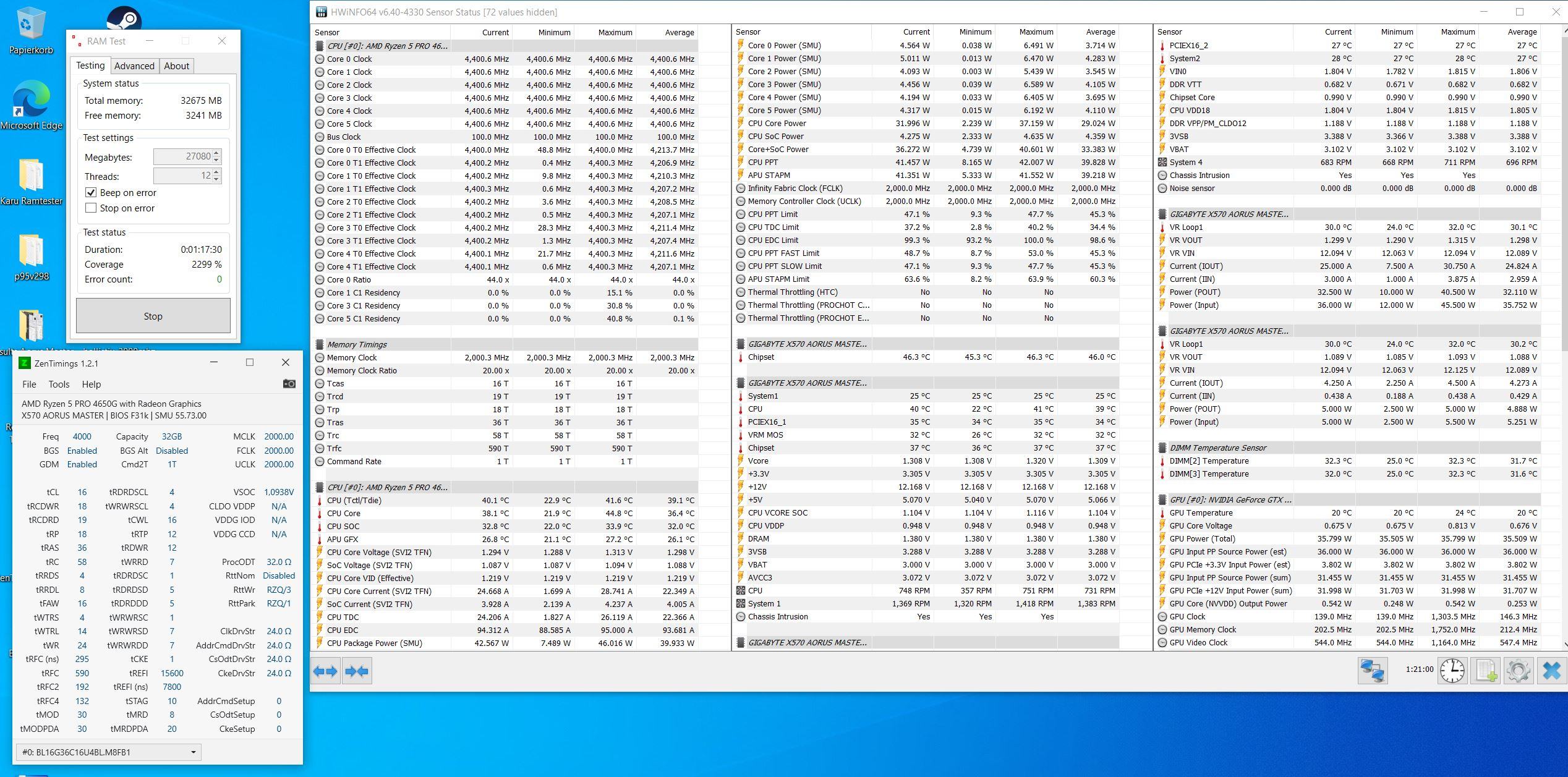Enable Stop on error checkbox

(x=91, y=208)
